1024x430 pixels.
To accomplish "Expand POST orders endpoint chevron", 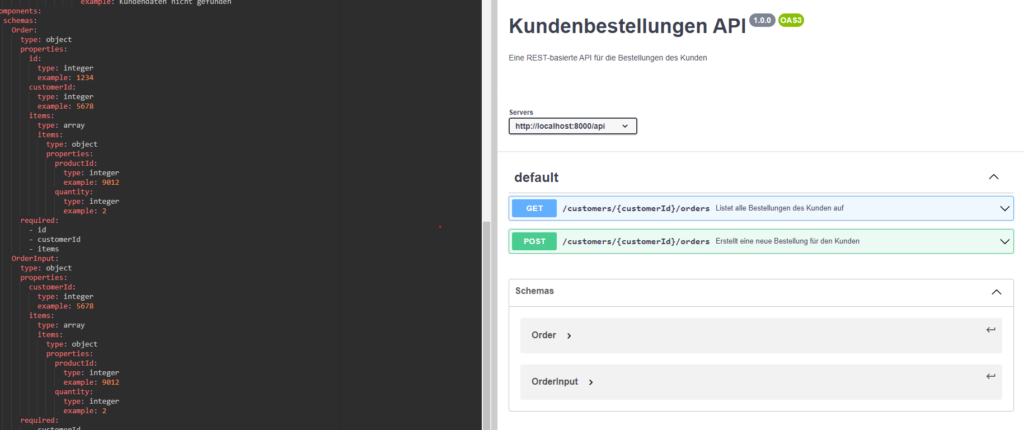I will 1004,241.
